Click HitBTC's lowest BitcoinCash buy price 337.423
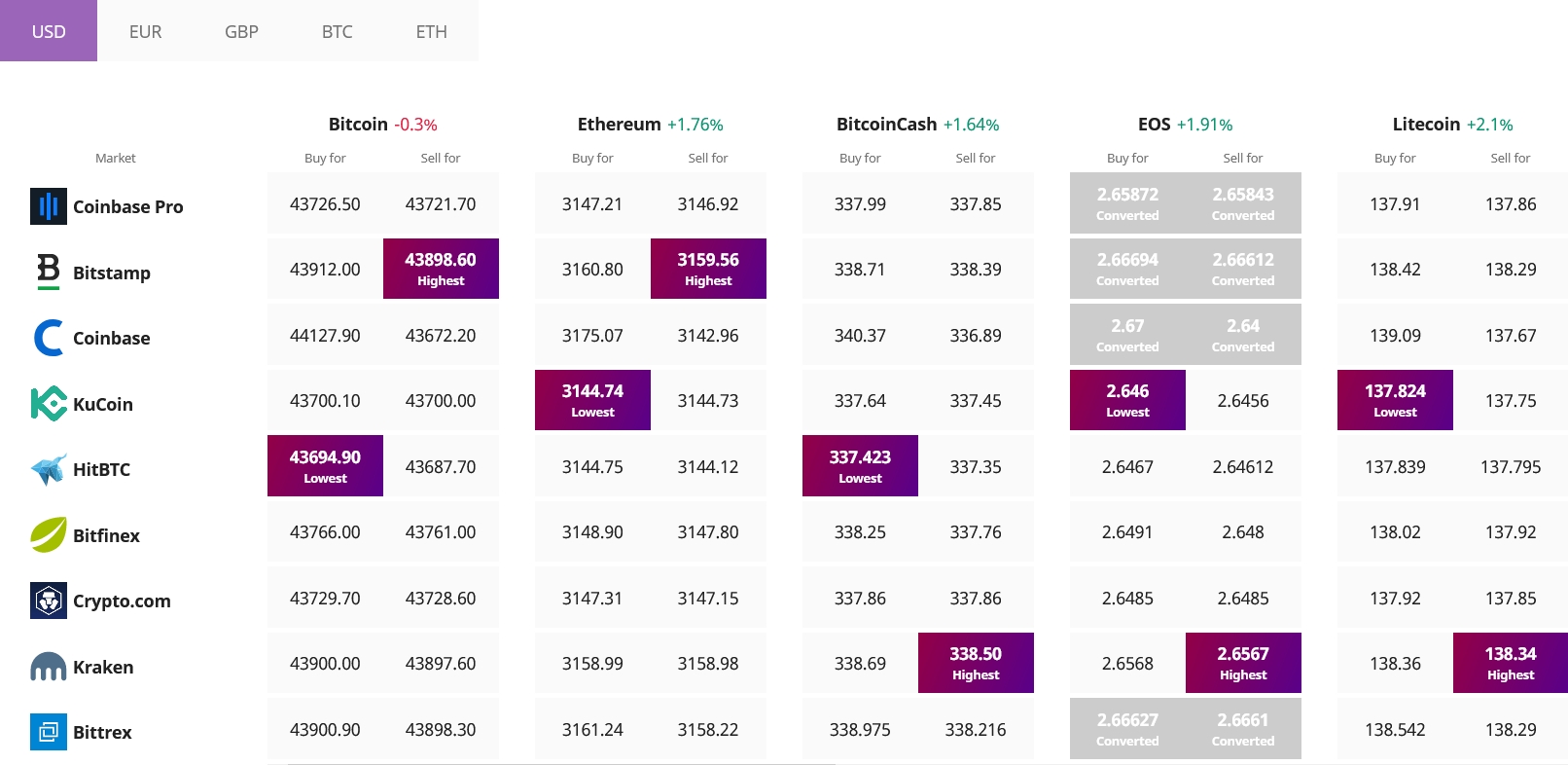Image resolution: width=1568 pixels, height=765 pixels. click(860, 466)
